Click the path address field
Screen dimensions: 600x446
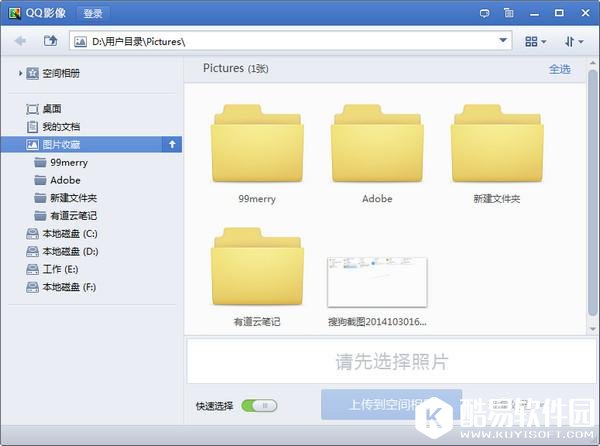point(290,41)
